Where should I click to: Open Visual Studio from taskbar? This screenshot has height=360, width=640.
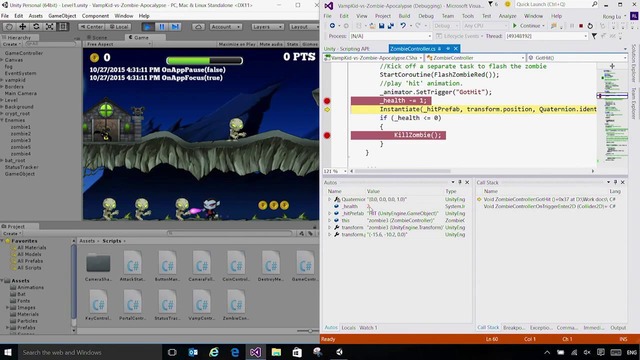click(256, 352)
